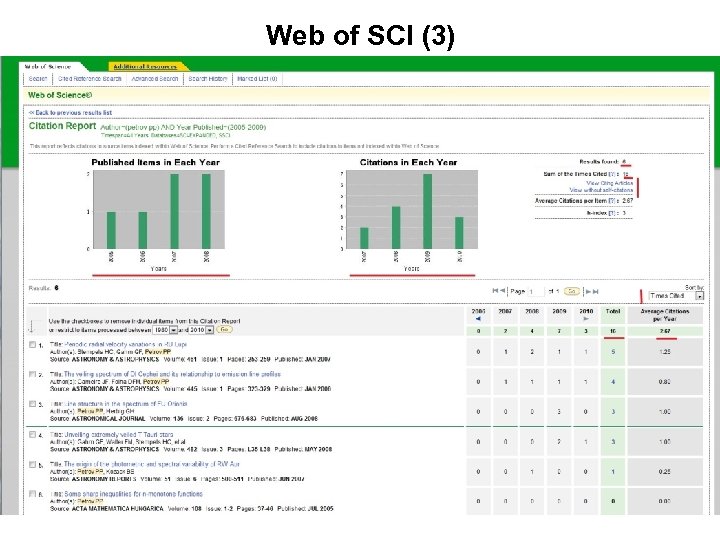Click View without self-citations link
This screenshot has height=540, width=720.
coord(601,190)
